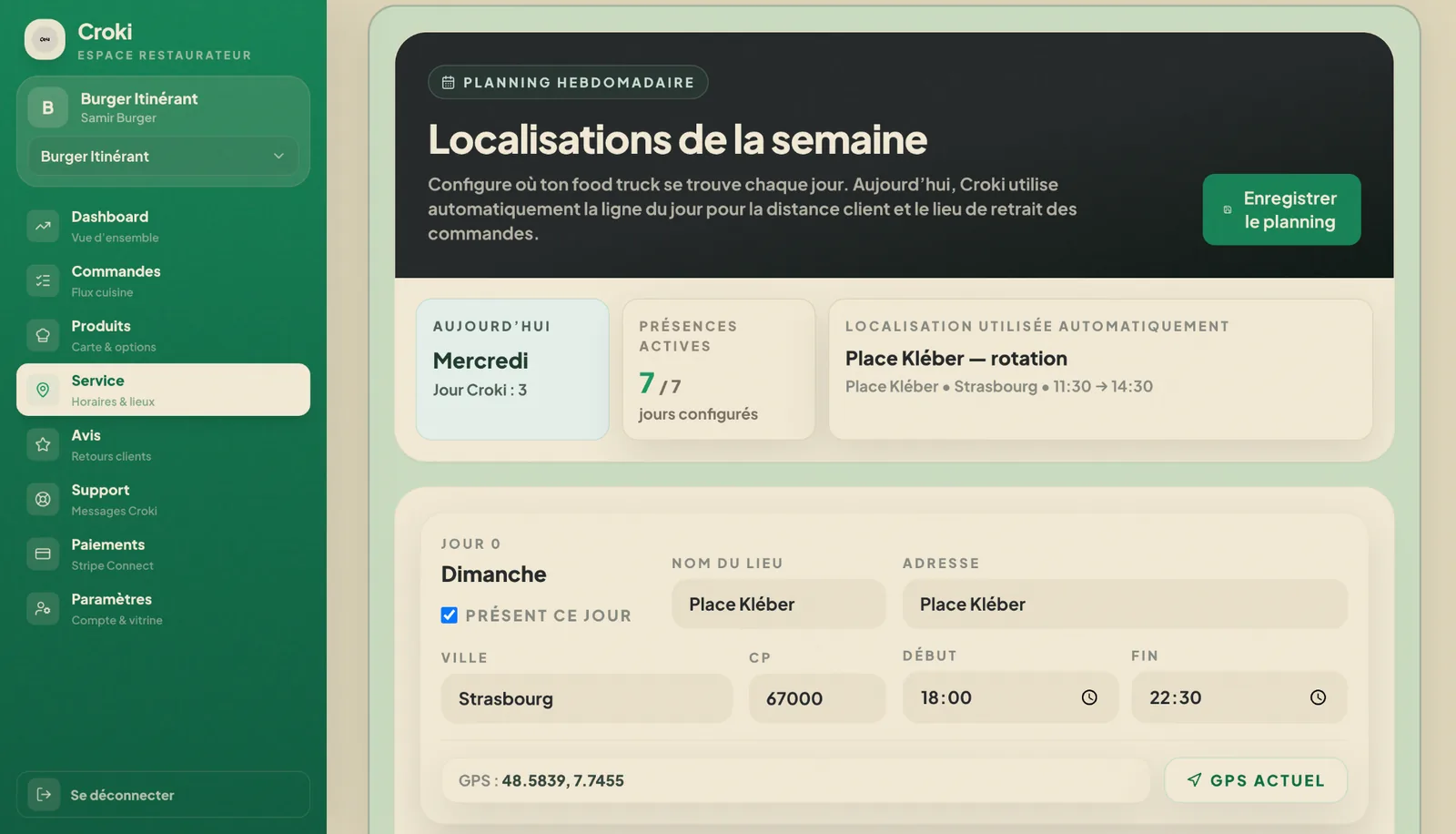
Task: Click the CP field 67000
Action: point(817,698)
